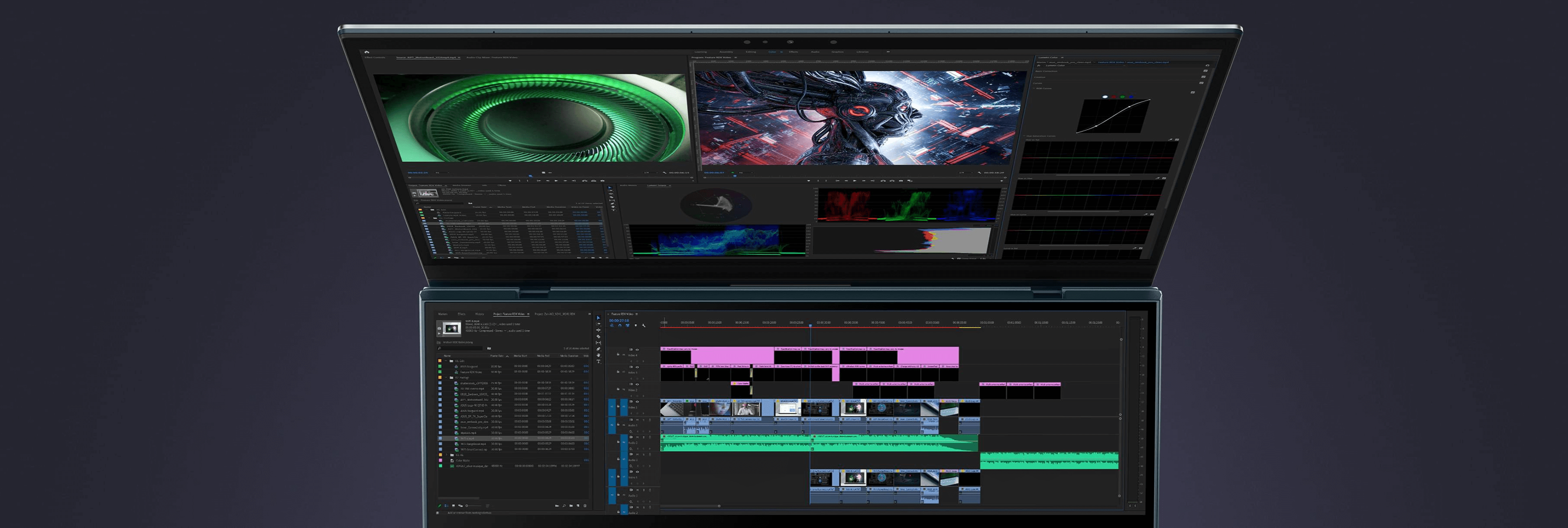Image resolution: width=1568 pixels, height=528 pixels.
Task: Toggle Linked Selection in the timeline header
Action: [x=628, y=326]
